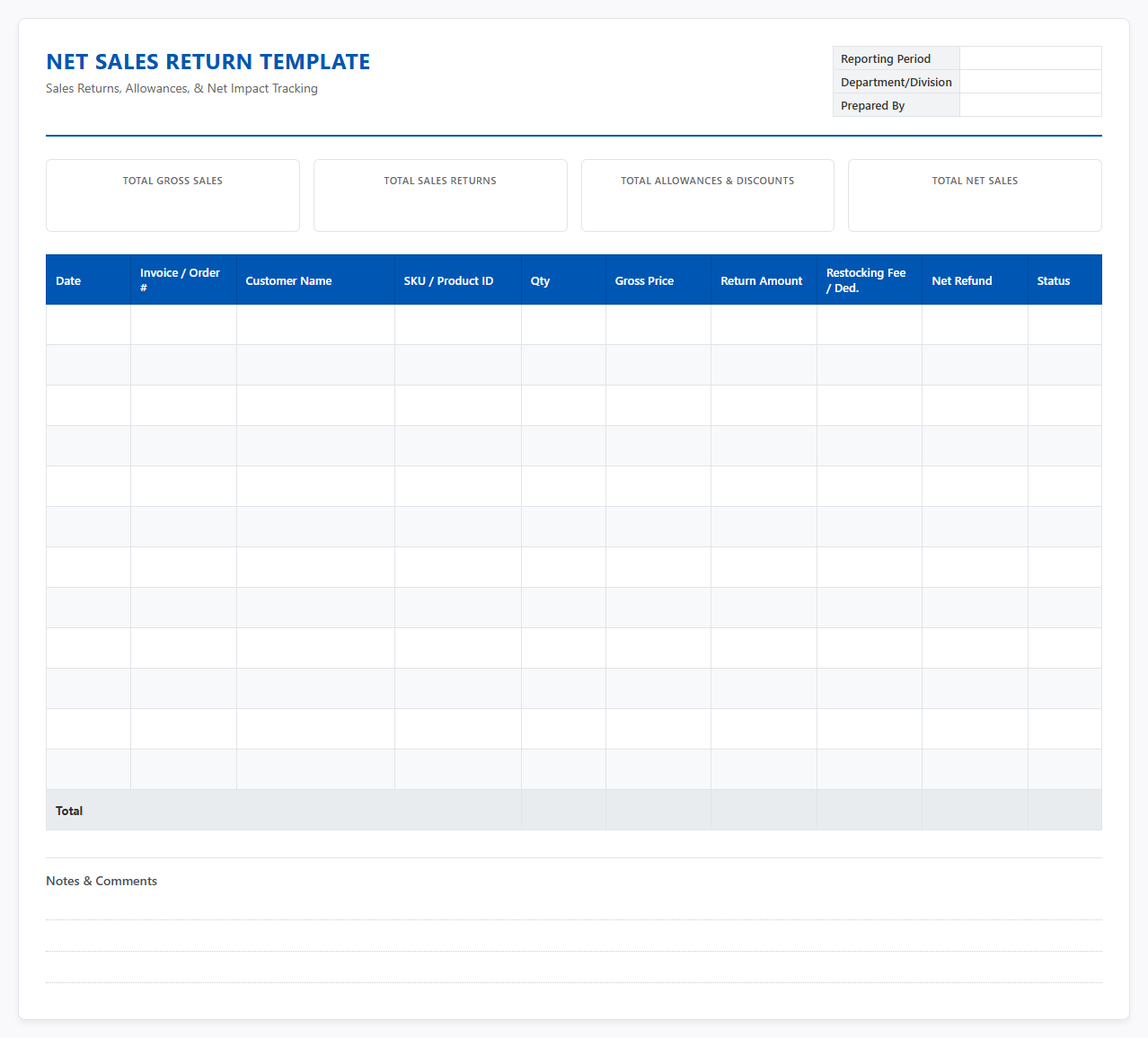This screenshot has height=1038, width=1148.
Task: Click the Status column header
Action: click(x=1064, y=280)
